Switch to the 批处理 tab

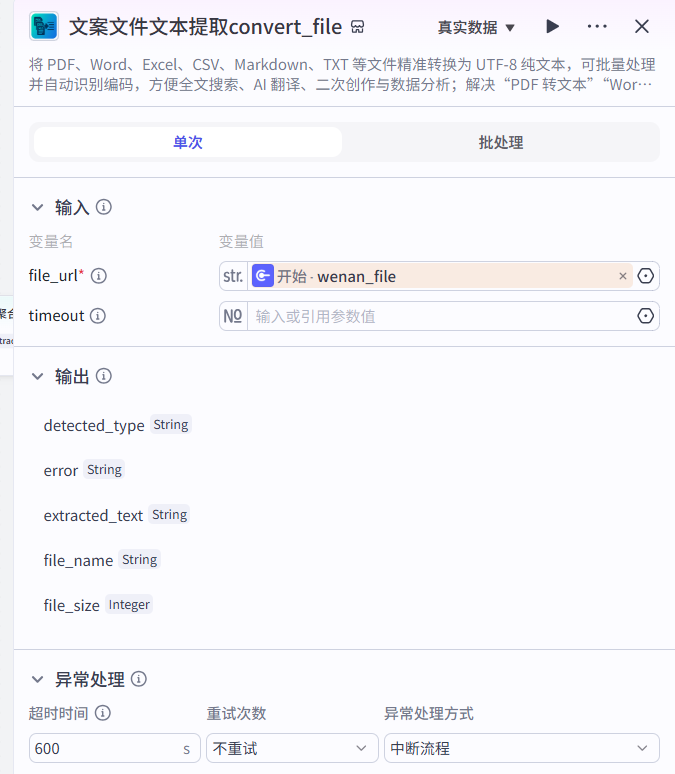500,142
